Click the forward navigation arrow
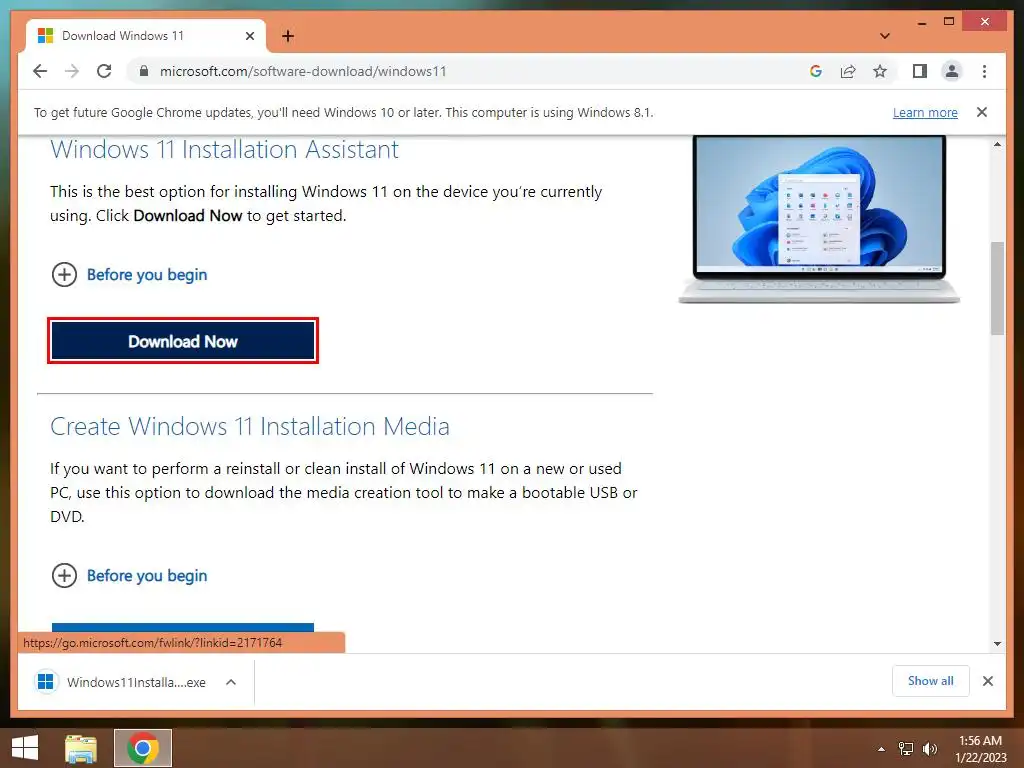Image resolution: width=1024 pixels, height=768 pixels. [x=72, y=71]
